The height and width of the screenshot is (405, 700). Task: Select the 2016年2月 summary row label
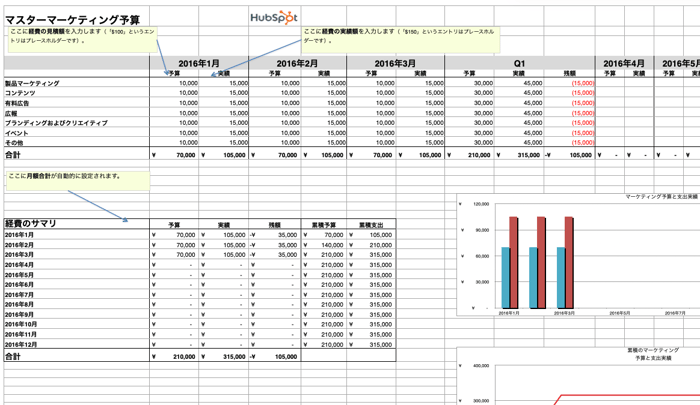point(19,245)
